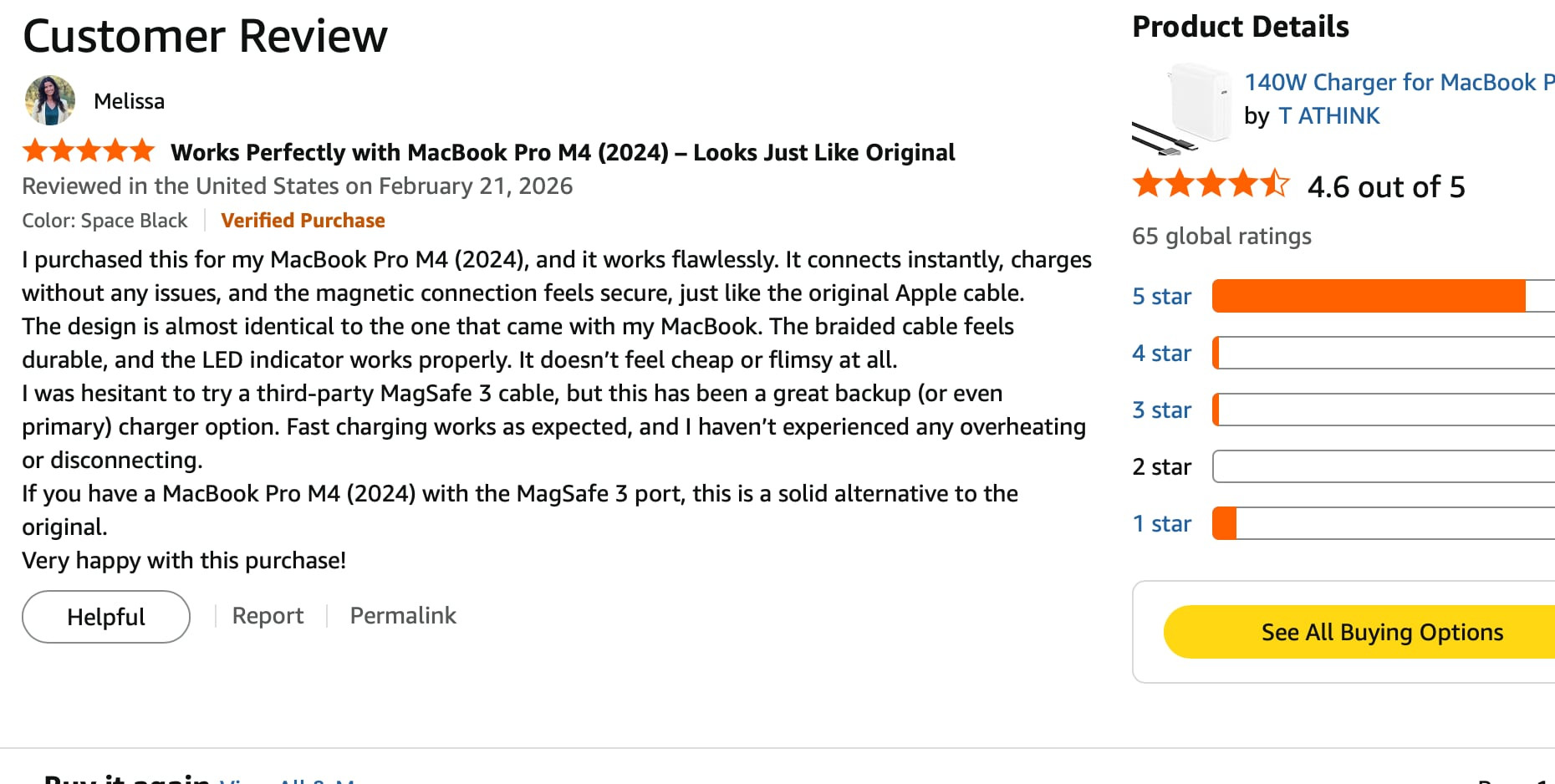1555x784 pixels.
Task: Click the 4.6 overall star rating icons
Action: coord(1211,184)
